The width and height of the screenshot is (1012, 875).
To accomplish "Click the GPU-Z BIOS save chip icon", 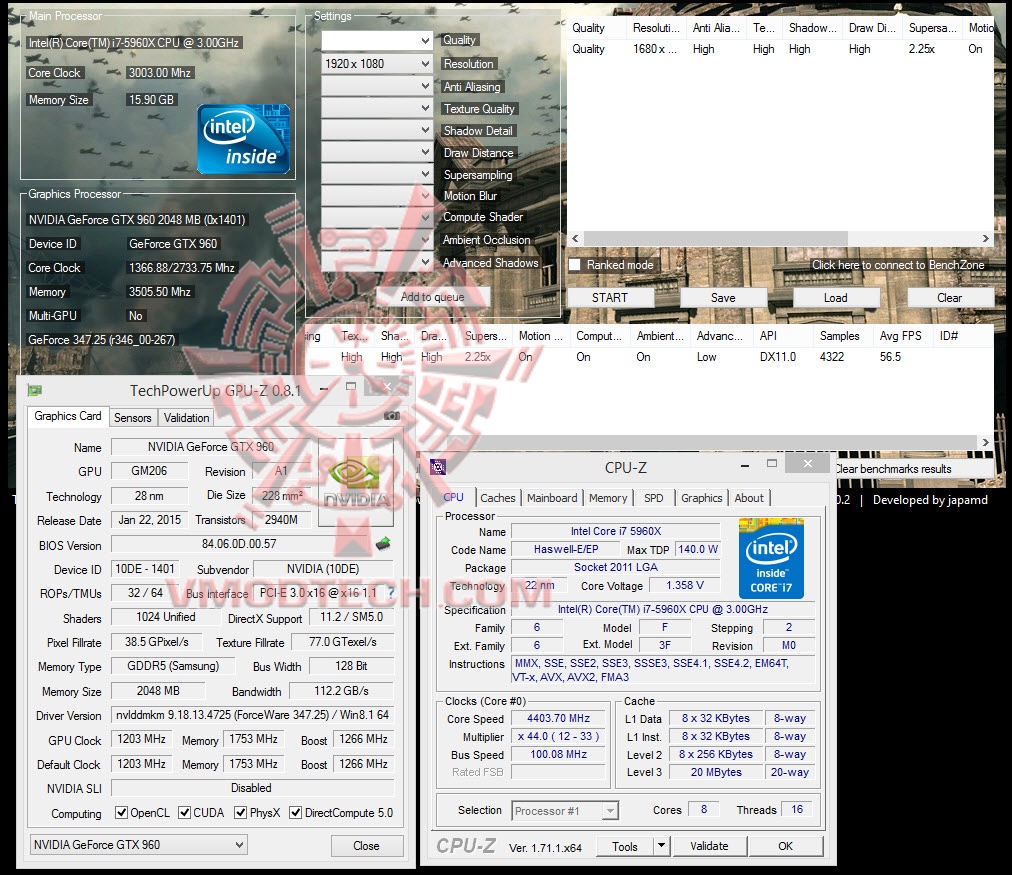I will point(383,543).
